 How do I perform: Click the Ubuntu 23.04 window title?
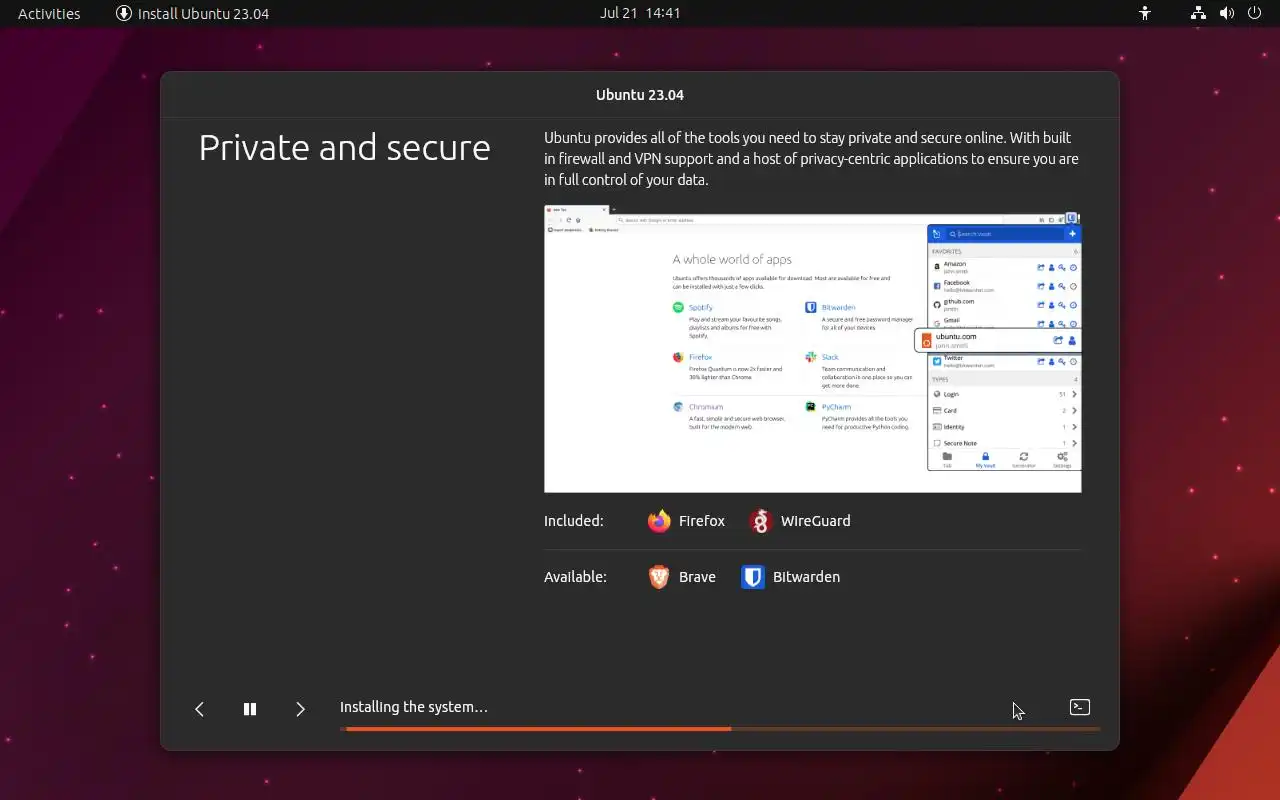pos(640,95)
